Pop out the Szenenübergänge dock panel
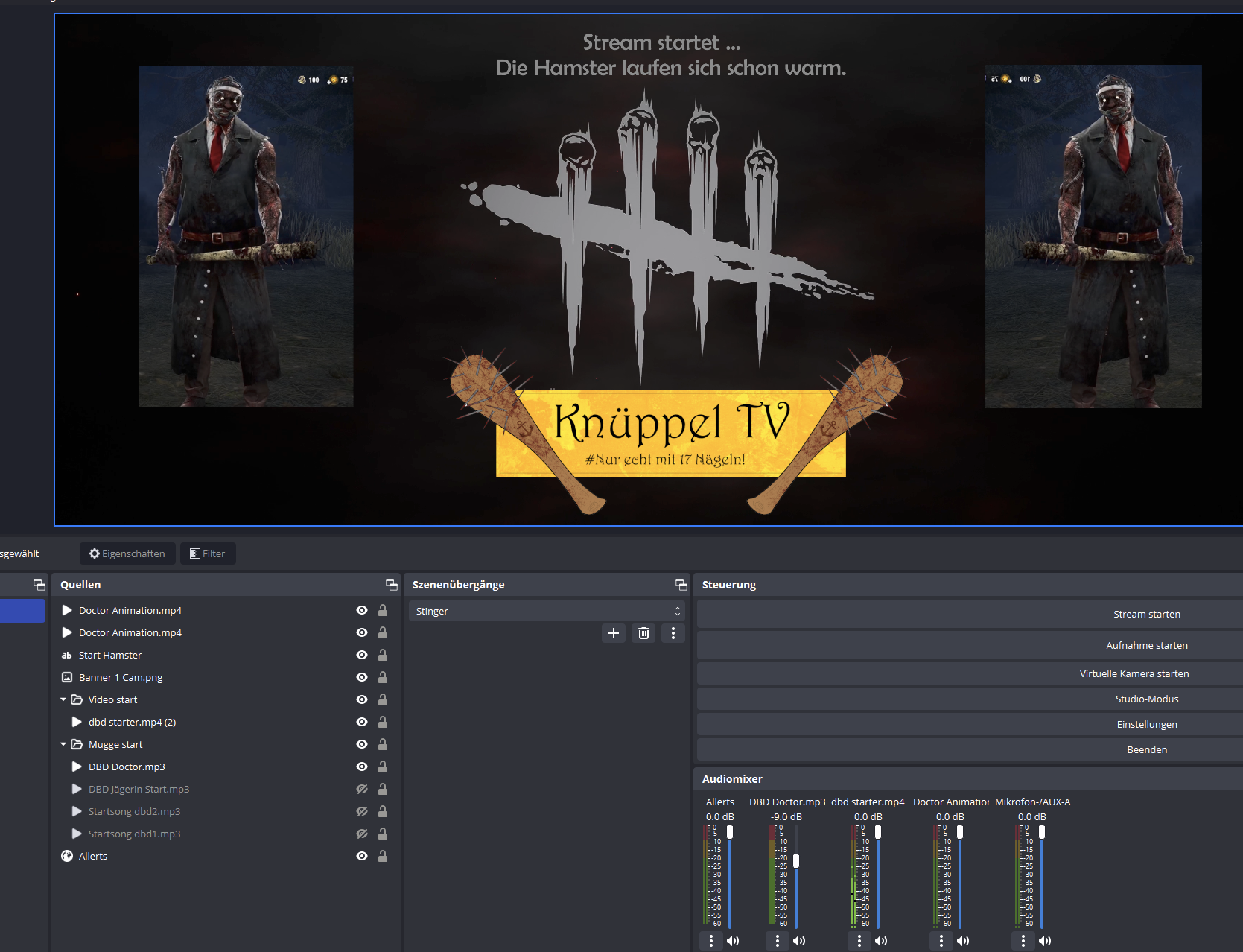This screenshot has width=1243, height=952. 681,585
